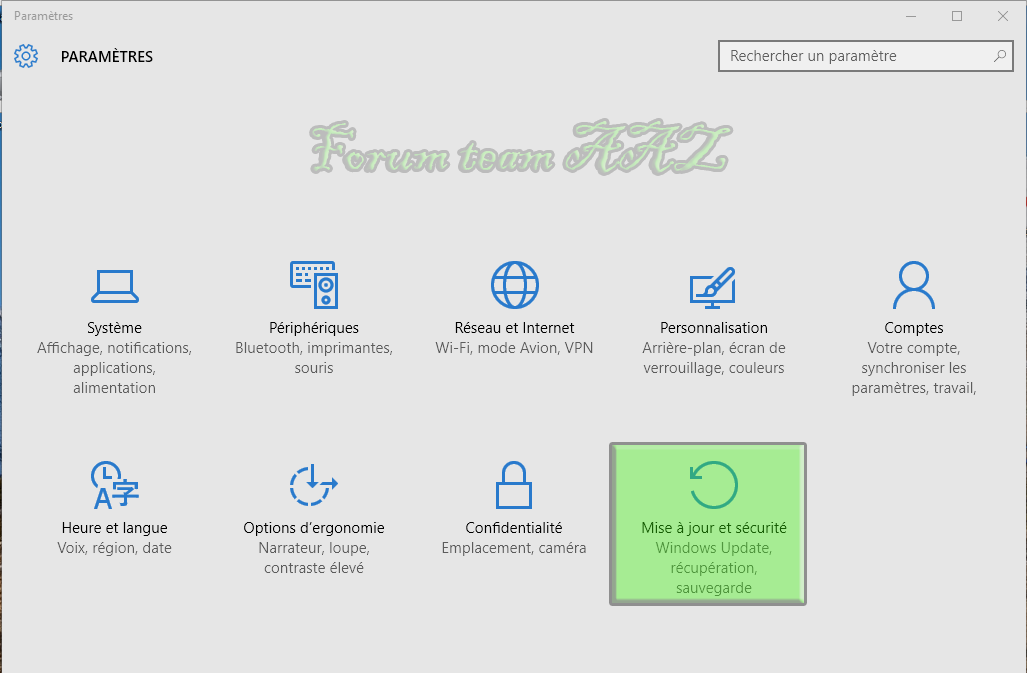This screenshot has height=673, width=1027.
Task: Open the Confidentialité padlock icon
Action: coord(514,485)
